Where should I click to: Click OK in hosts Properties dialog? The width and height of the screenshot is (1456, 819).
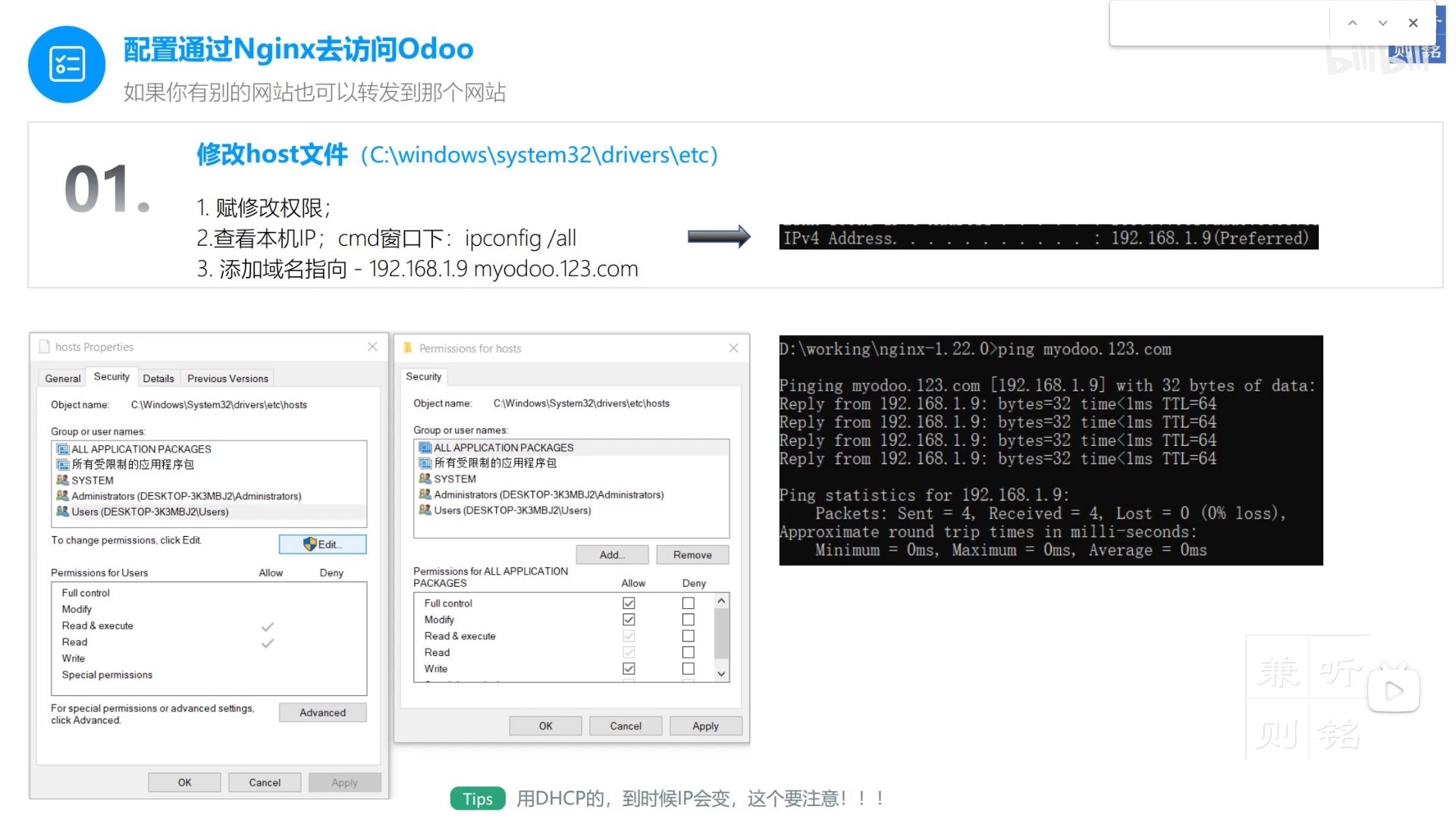[184, 783]
